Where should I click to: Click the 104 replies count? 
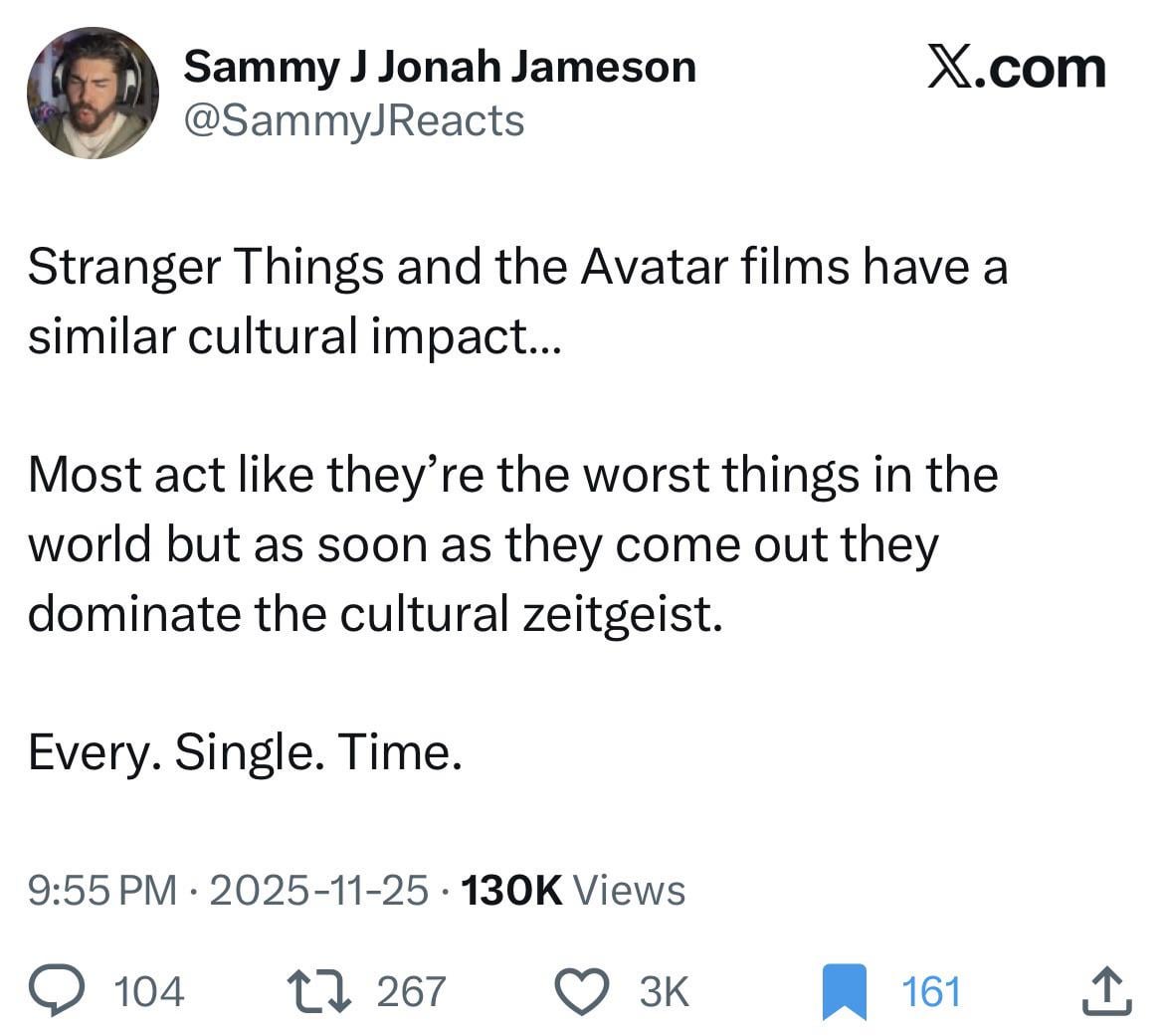coord(149,991)
